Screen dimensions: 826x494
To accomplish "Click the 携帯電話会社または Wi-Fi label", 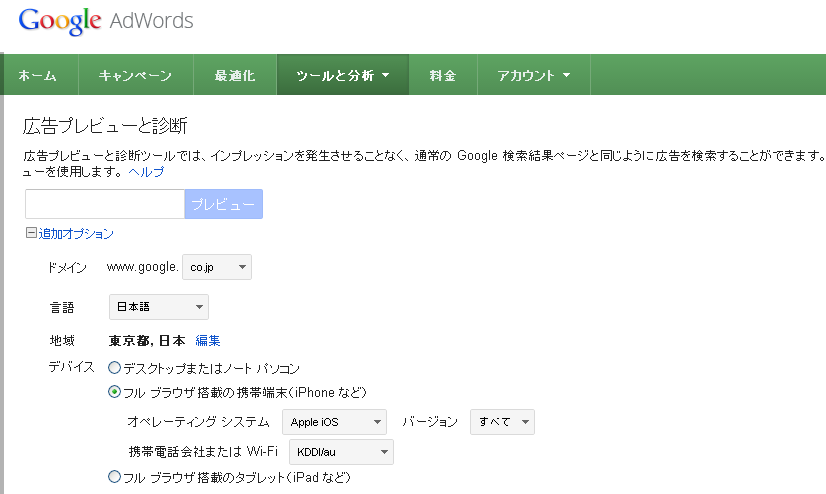I will tap(203, 451).
